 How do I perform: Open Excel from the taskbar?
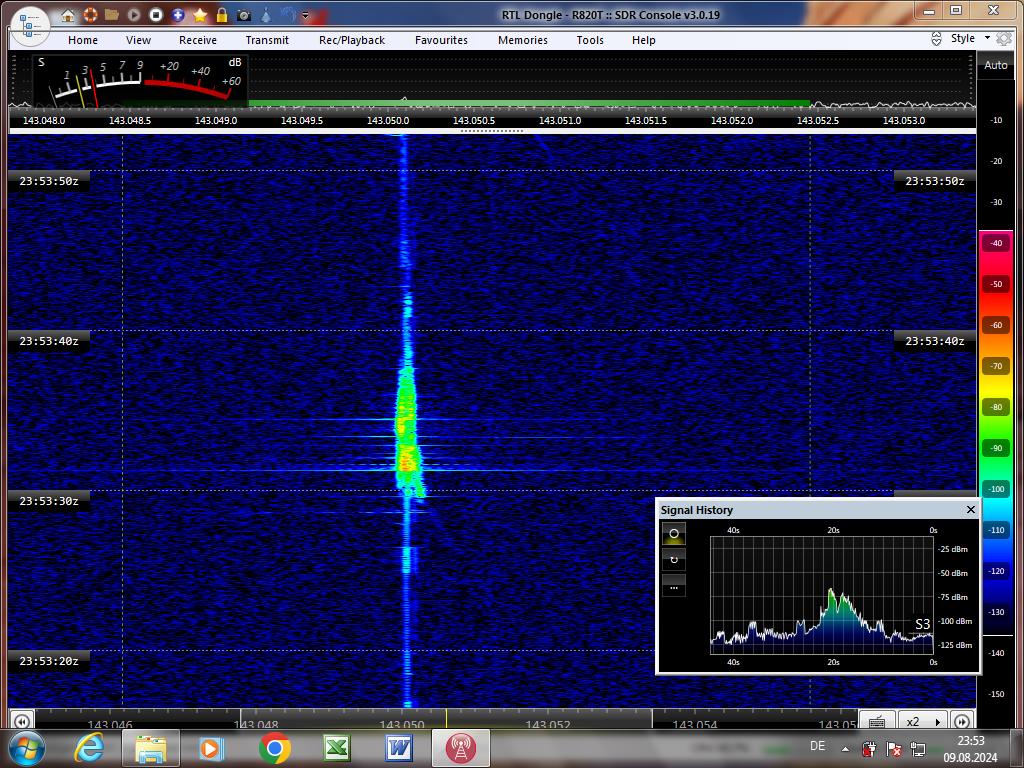tap(337, 748)
